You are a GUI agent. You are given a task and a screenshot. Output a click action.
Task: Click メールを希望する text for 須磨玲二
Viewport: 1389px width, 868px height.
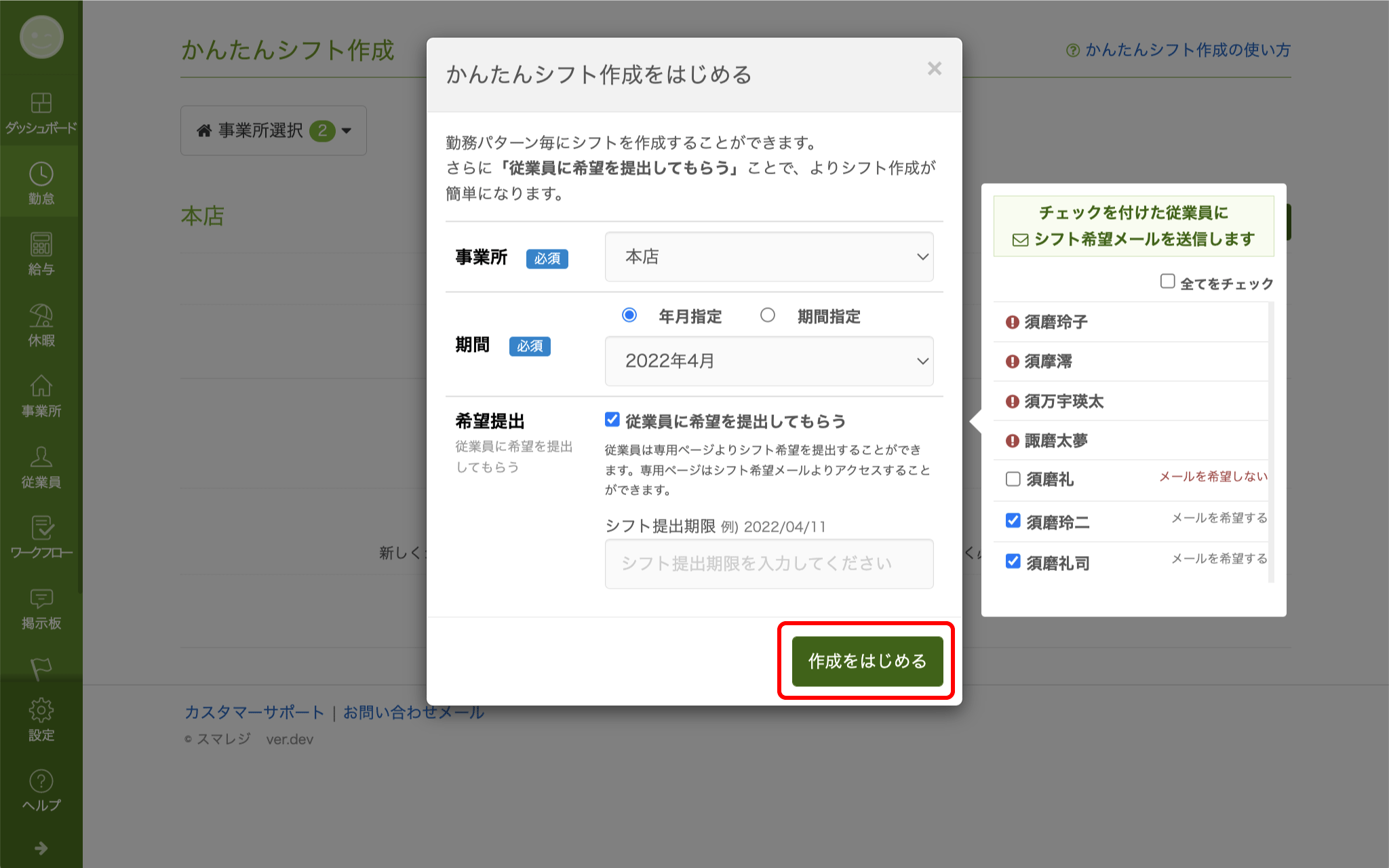pyautogui.click(x=1219, y=518)
